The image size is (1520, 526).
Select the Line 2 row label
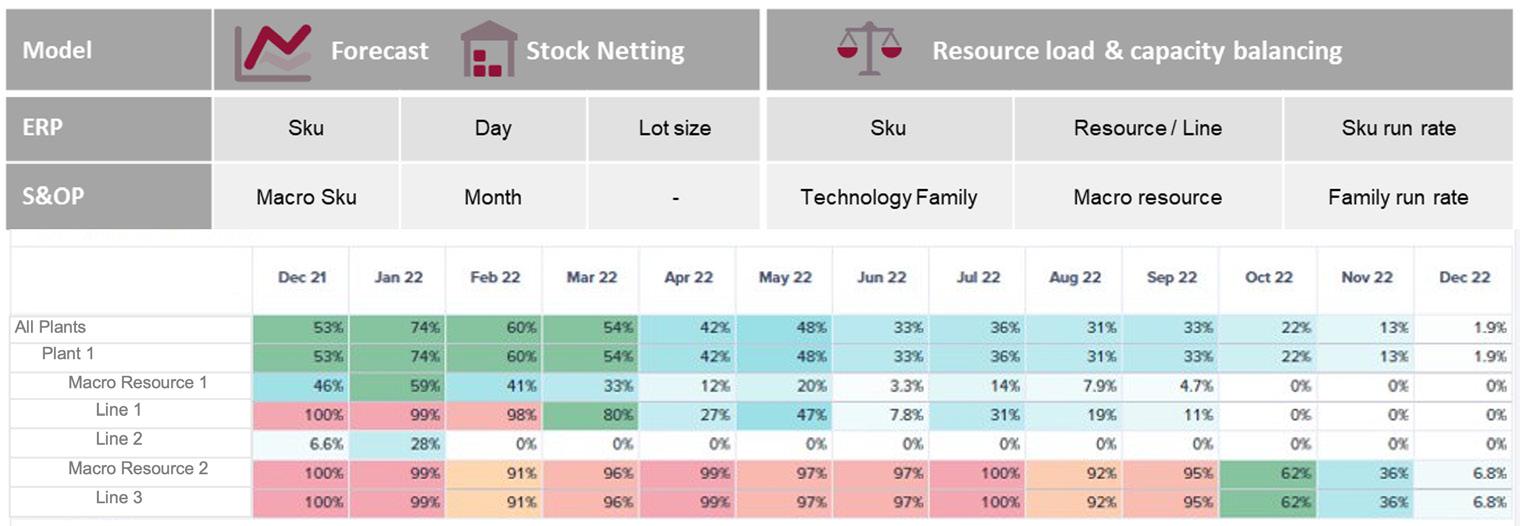pyautogui.click(x=119, y=439)
